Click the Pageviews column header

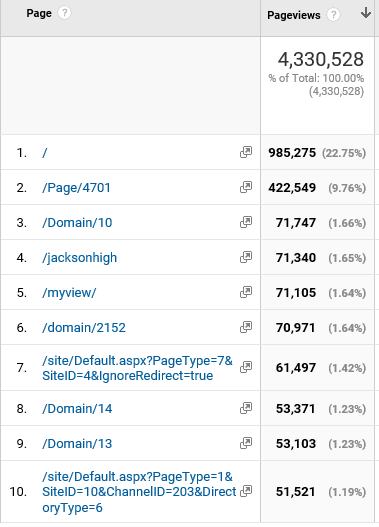tap(294, 15)
